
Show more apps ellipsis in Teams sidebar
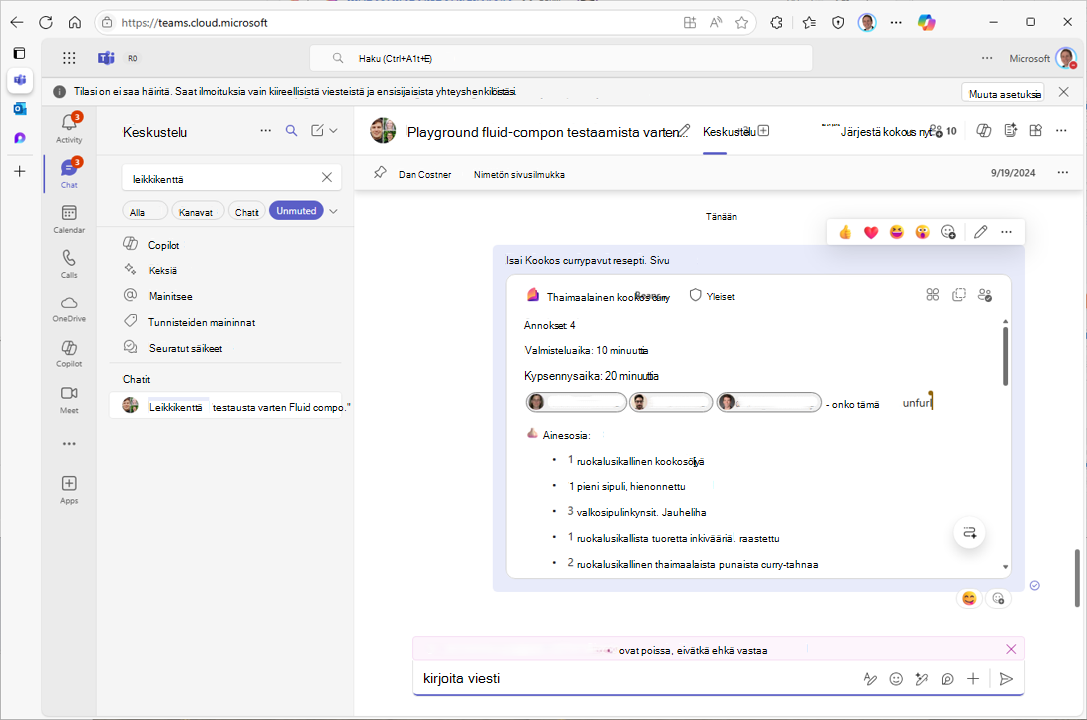click(69, 444)
